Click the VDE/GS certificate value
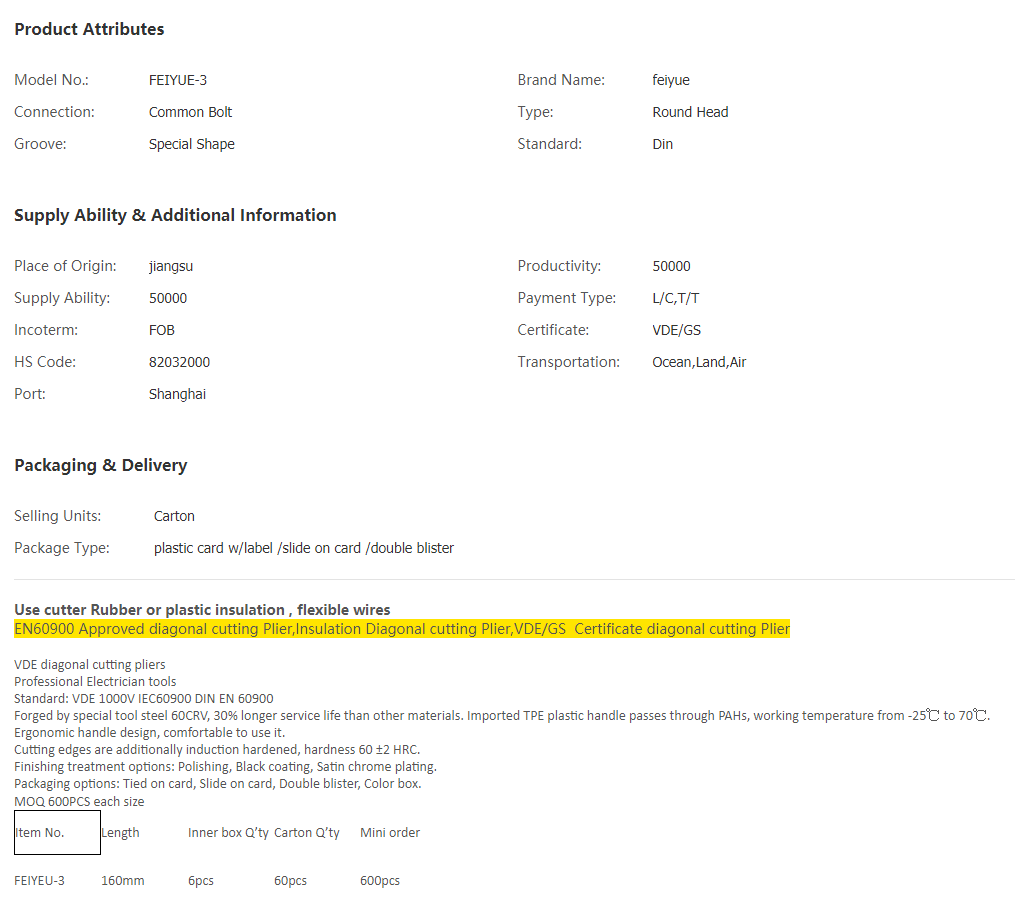The height and width of the screenshot is (909, 1015). (676, 330)
